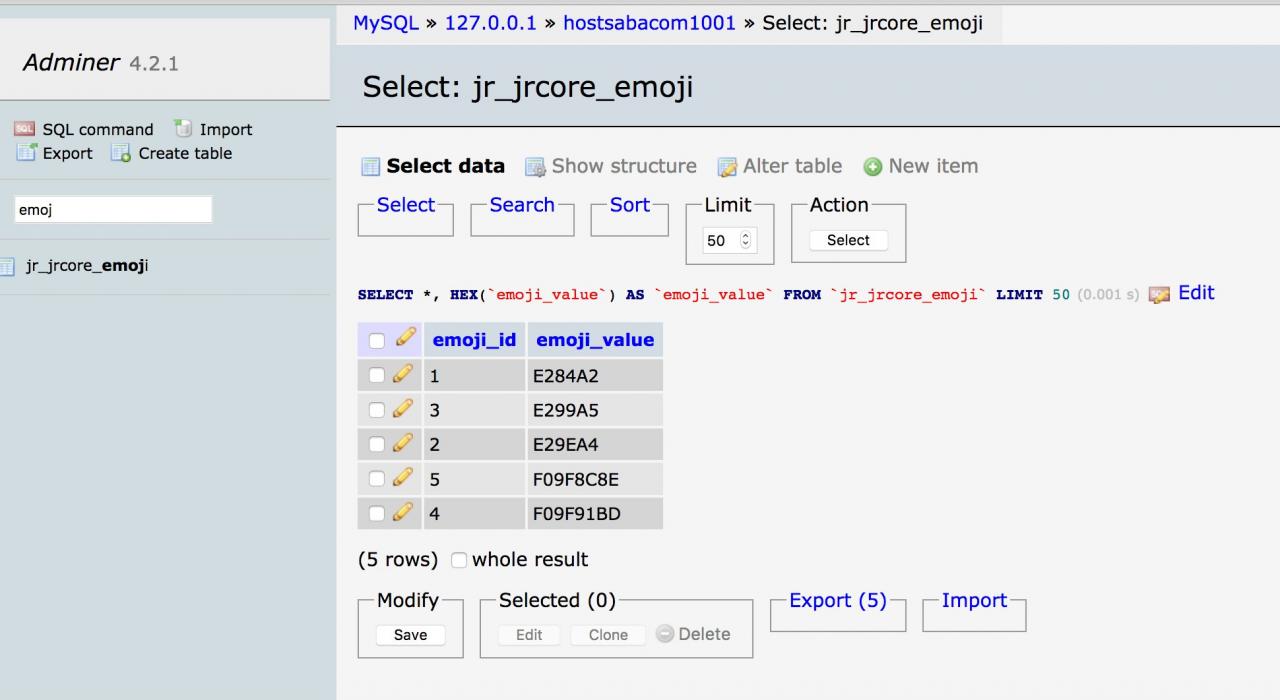Open the Show structure tab

coord(623,166)
